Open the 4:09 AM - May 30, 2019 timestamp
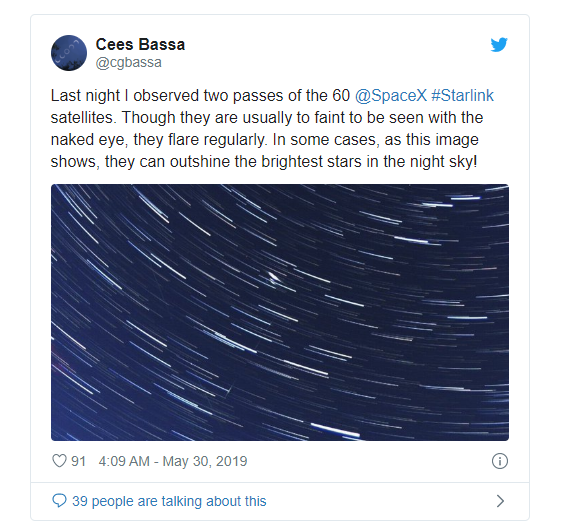This screenshot has height=532, width=563. (x=173, y=461)
